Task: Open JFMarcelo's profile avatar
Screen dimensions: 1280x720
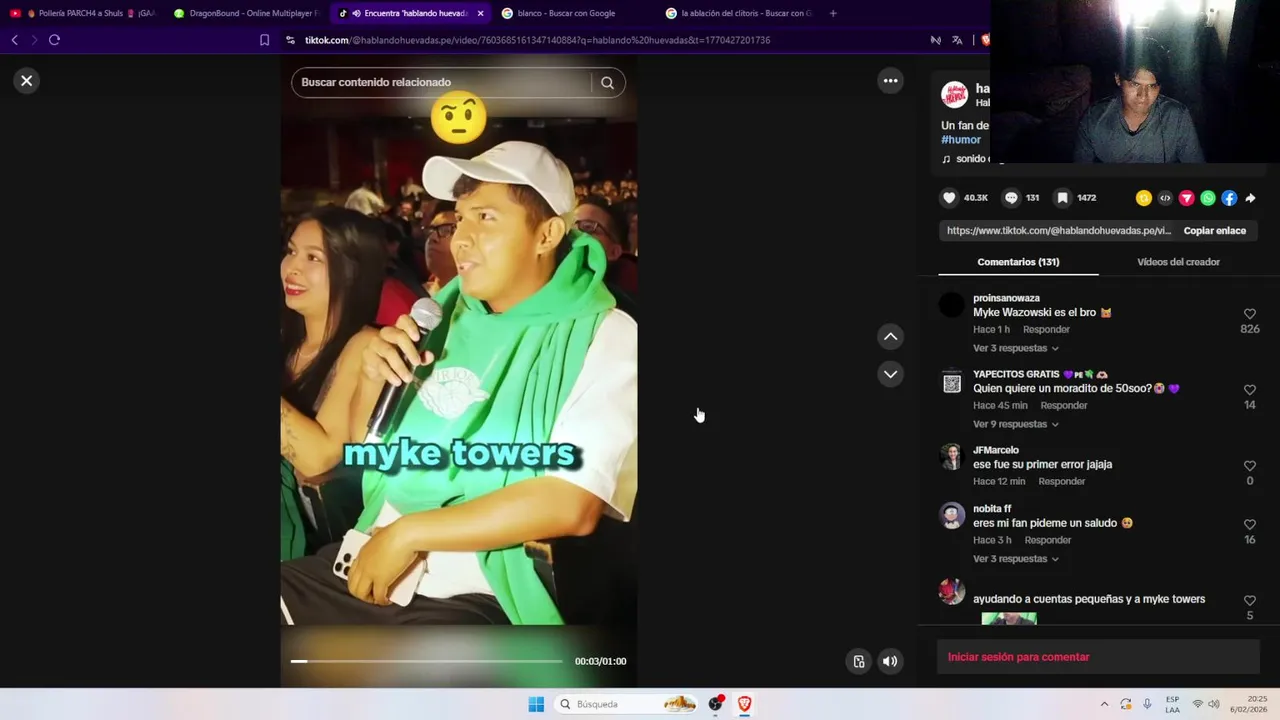Action: click(952, 457)
